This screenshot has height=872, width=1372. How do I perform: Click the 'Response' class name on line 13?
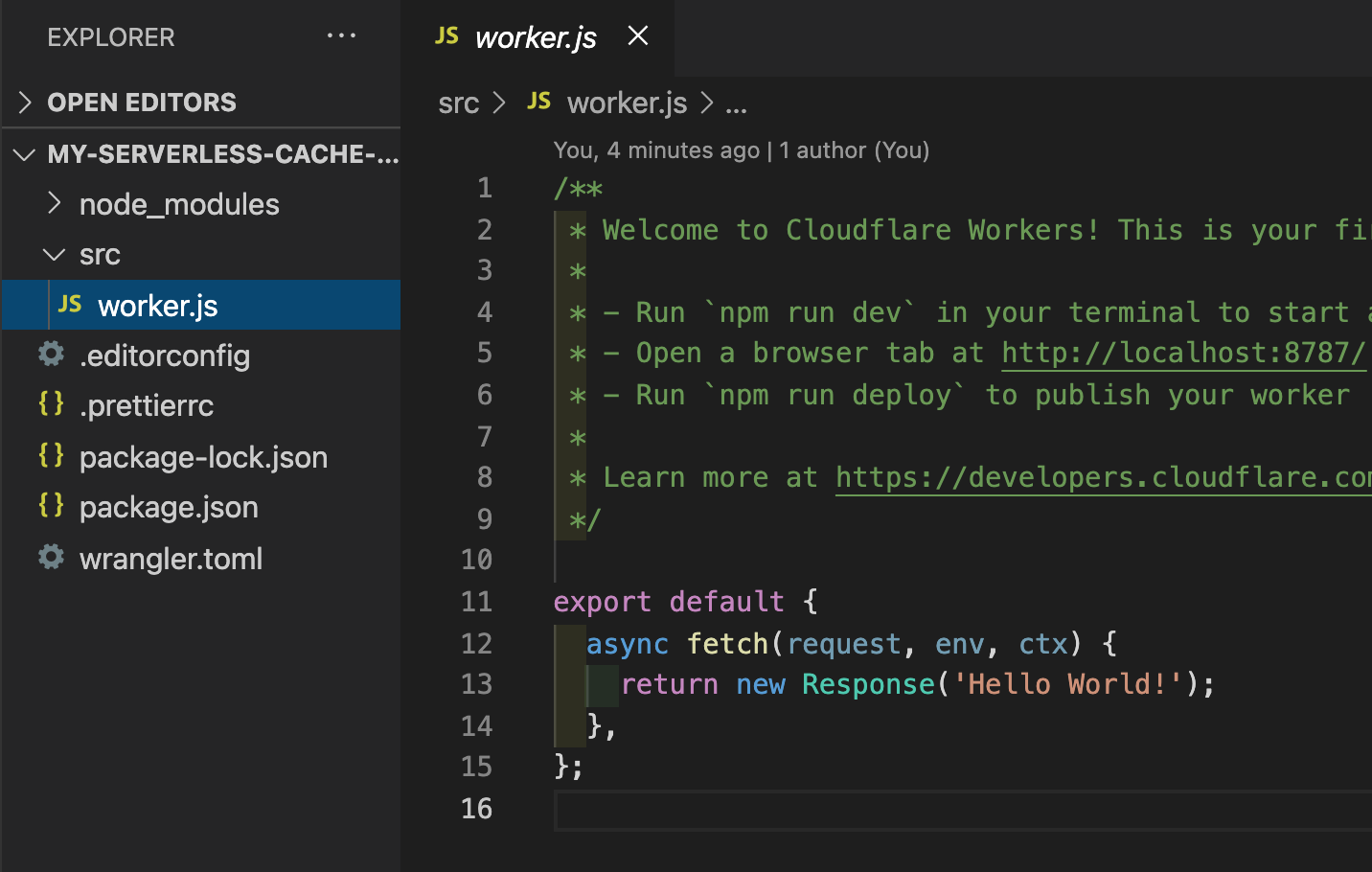click(868, 684)
